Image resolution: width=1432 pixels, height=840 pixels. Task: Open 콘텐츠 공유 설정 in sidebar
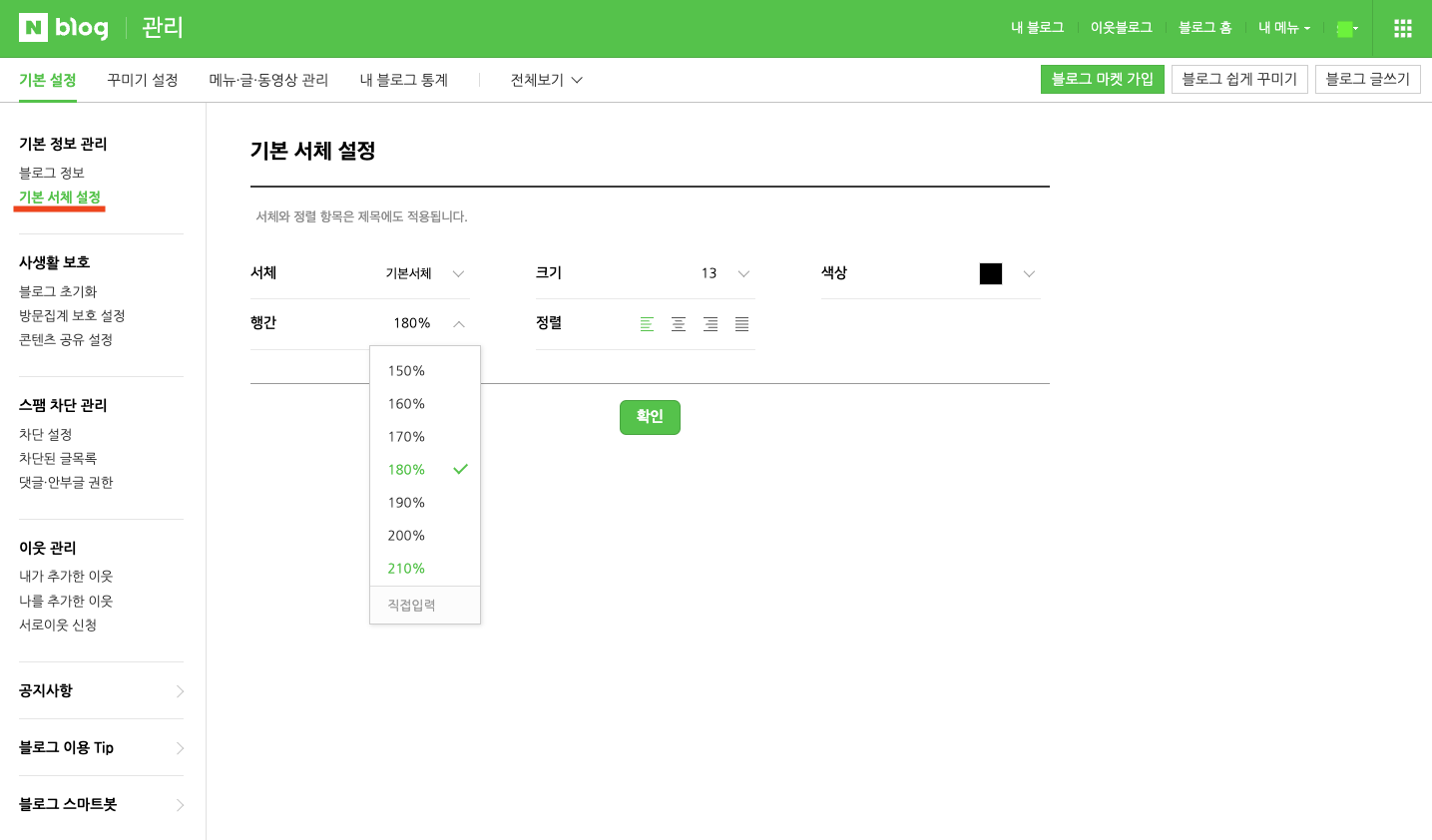(66, 339)
